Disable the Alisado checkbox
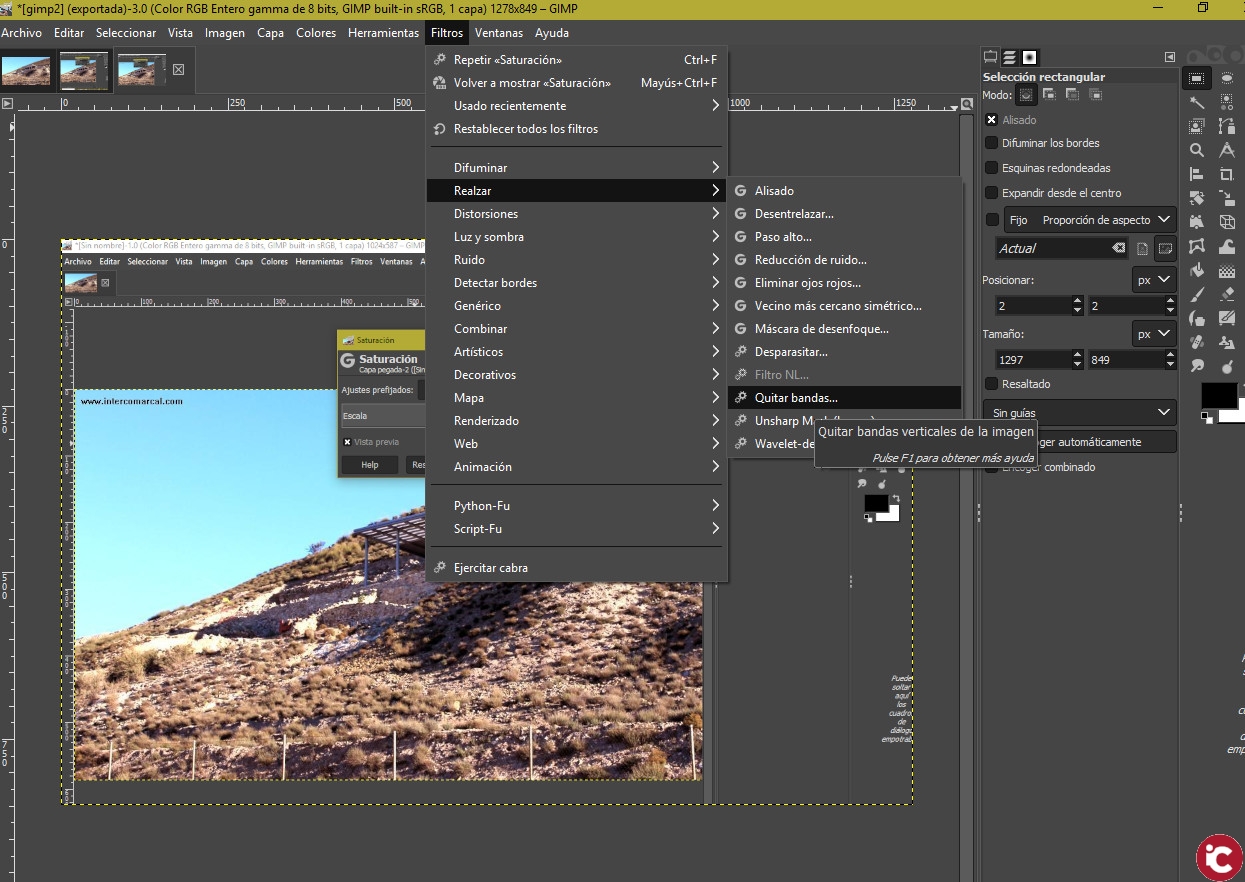The width and height of the screenshot is (1245, 882). pyautogui.click(x=992, y=120)
